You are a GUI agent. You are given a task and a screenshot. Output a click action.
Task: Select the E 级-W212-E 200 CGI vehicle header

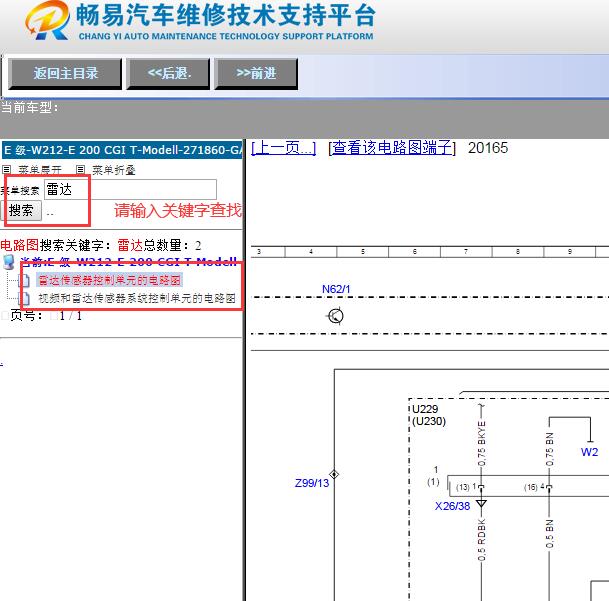tap(122, 150)
